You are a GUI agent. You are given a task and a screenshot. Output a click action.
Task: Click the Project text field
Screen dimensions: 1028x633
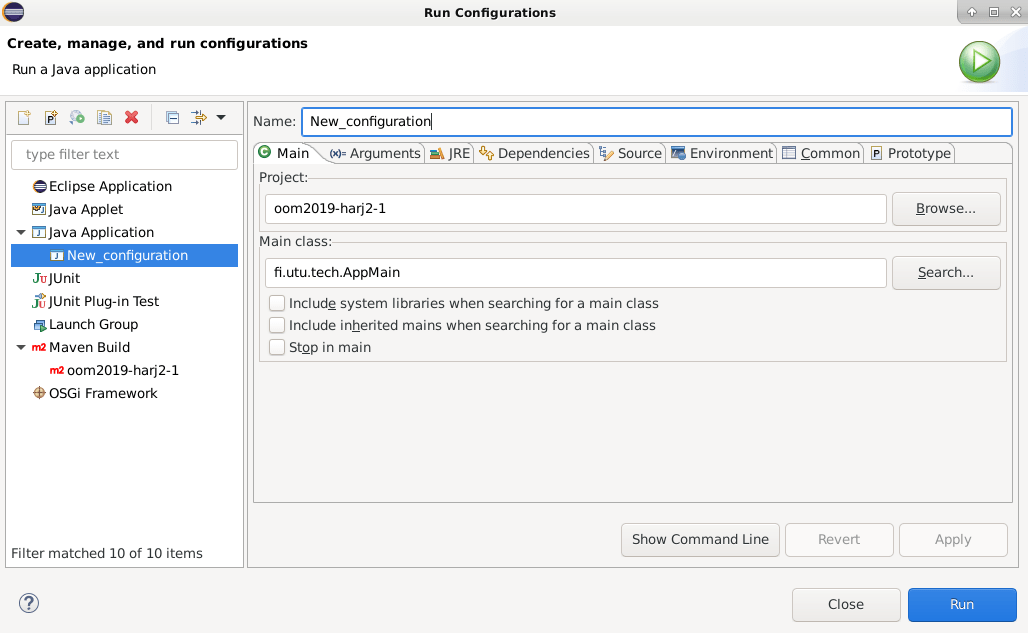pos(576,208)
